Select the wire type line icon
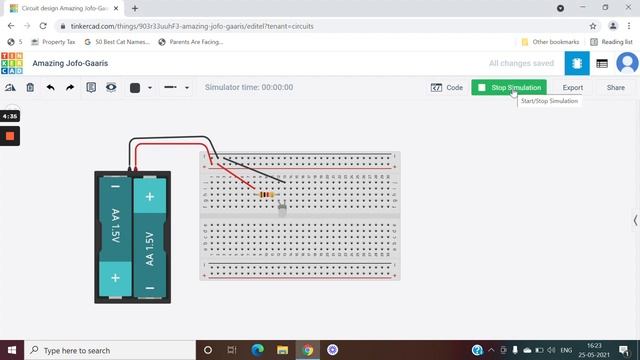 170,87
